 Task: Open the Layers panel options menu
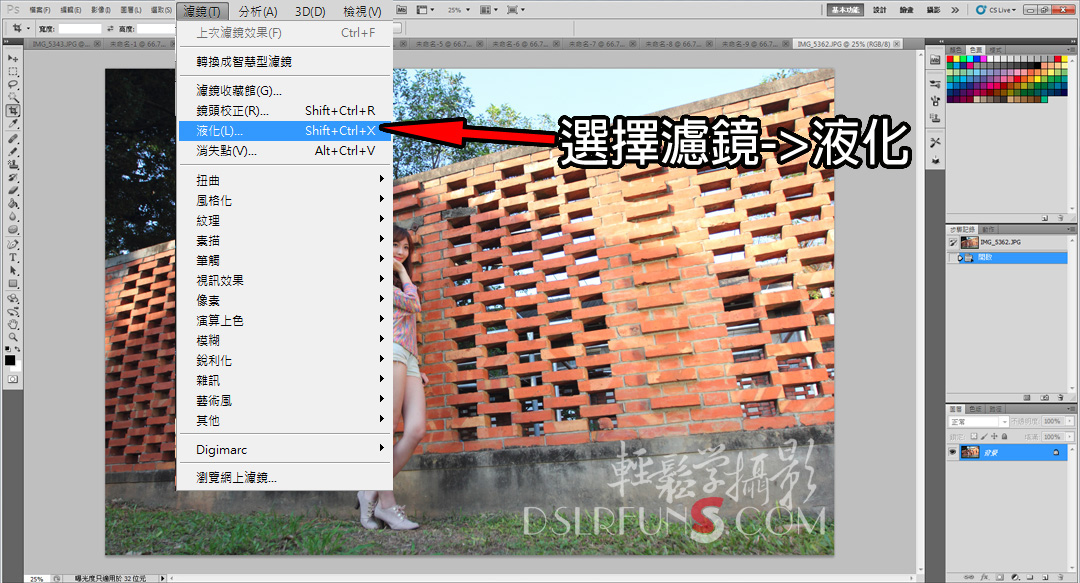tap(1071, 408)
